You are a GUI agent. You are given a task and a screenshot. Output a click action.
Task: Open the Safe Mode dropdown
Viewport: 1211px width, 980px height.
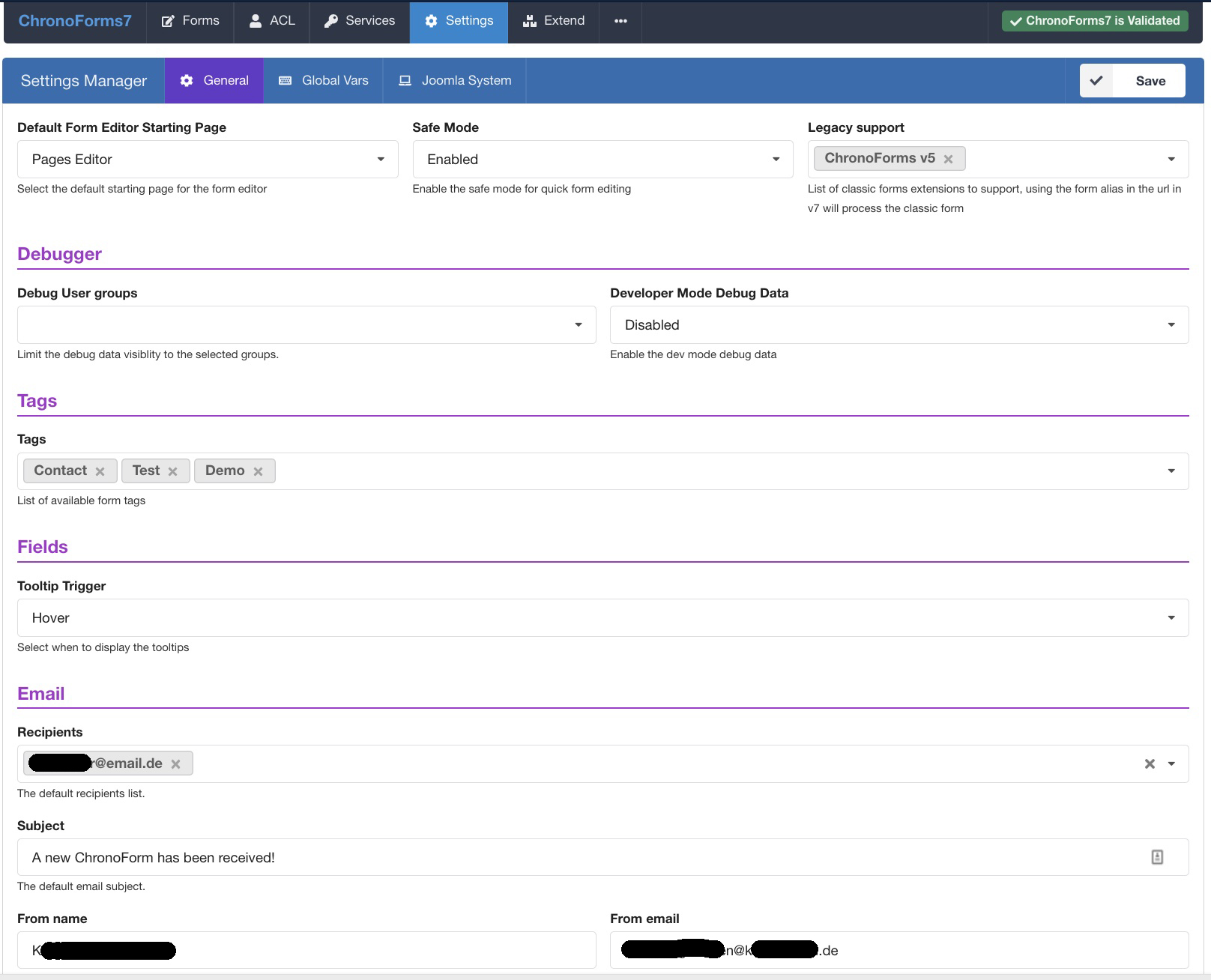pos(603,159)
